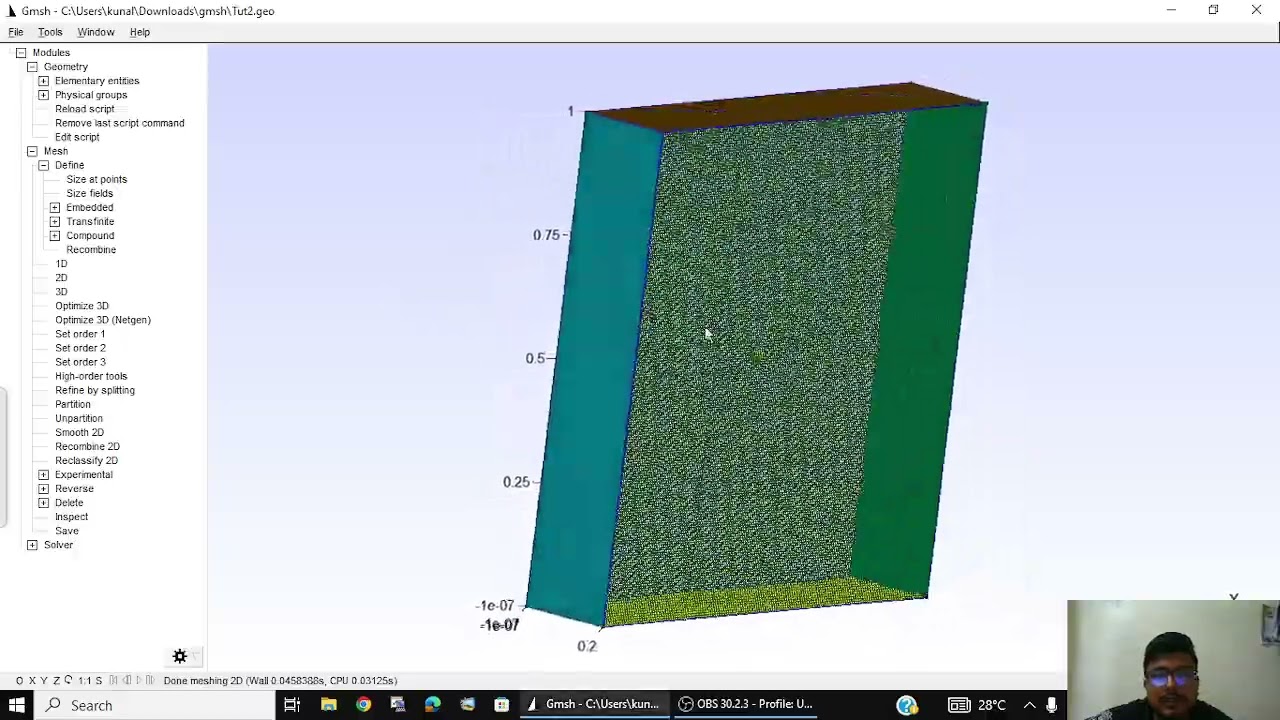Click High-order tools
Viewport: 1280px width, 720px height.
91,376
